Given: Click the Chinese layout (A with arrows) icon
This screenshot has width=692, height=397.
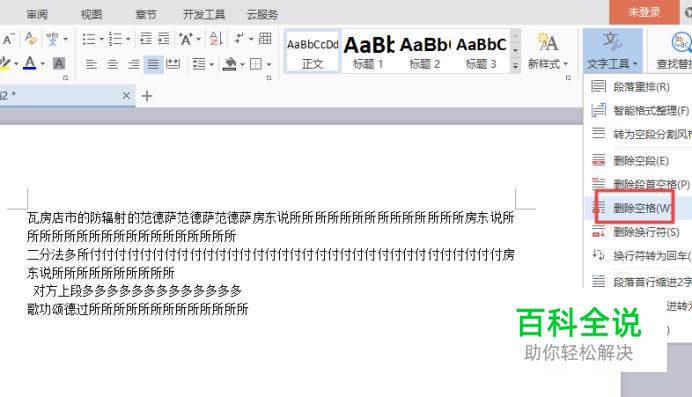Looking at the screenshot, I should [186, 39].
